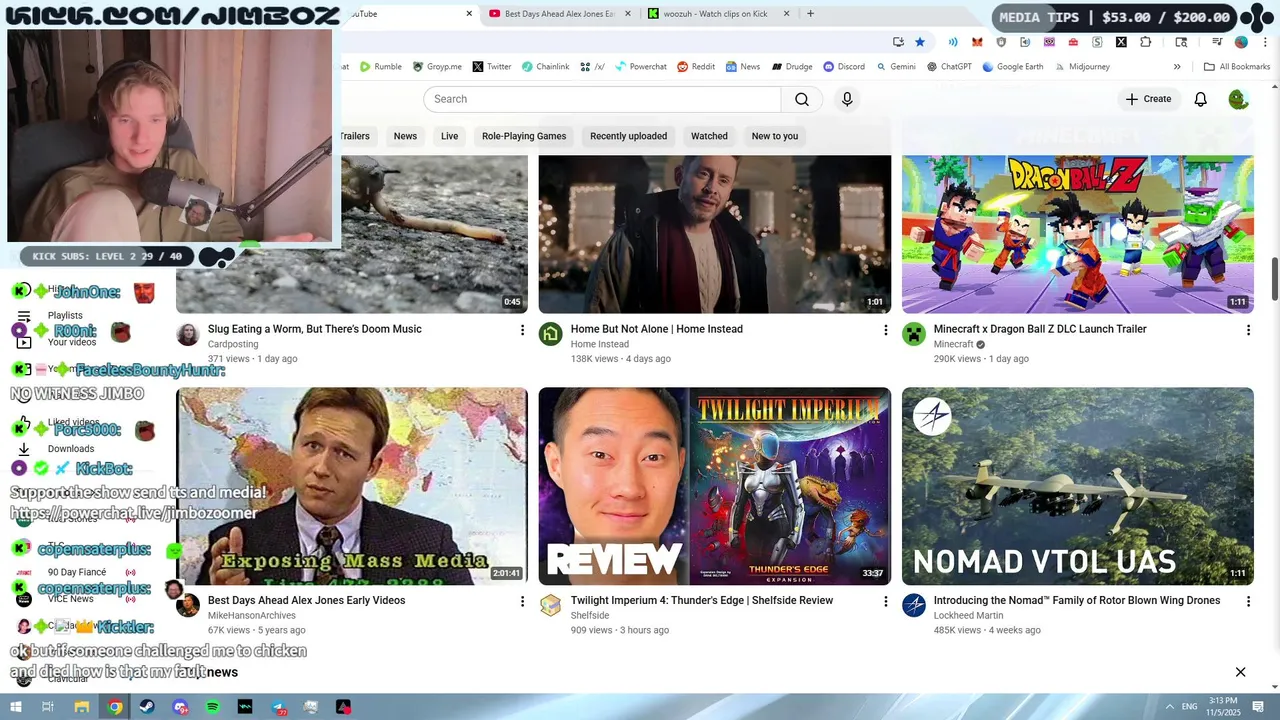
Task: Open the Home But Not Alone video thumbnail
Action: coord(715,234)
